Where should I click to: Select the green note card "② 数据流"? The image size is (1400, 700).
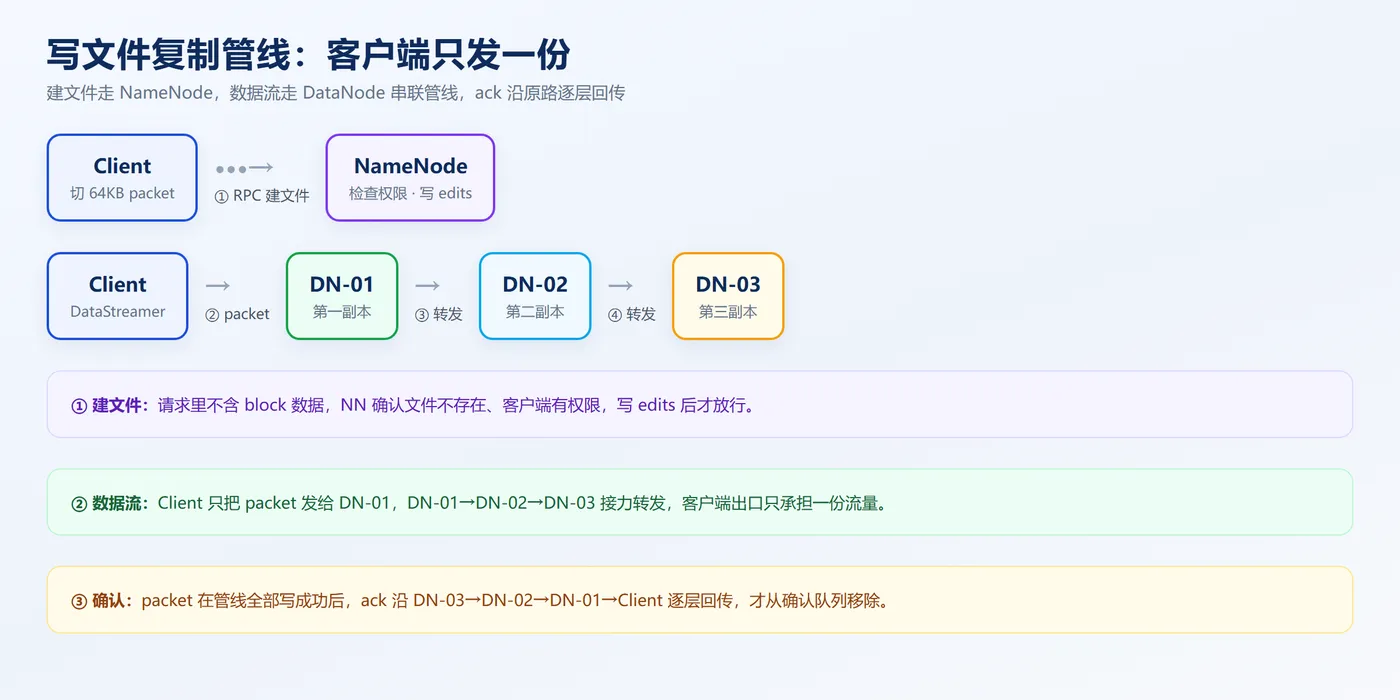pyautogui.click(x=700, y=503)
